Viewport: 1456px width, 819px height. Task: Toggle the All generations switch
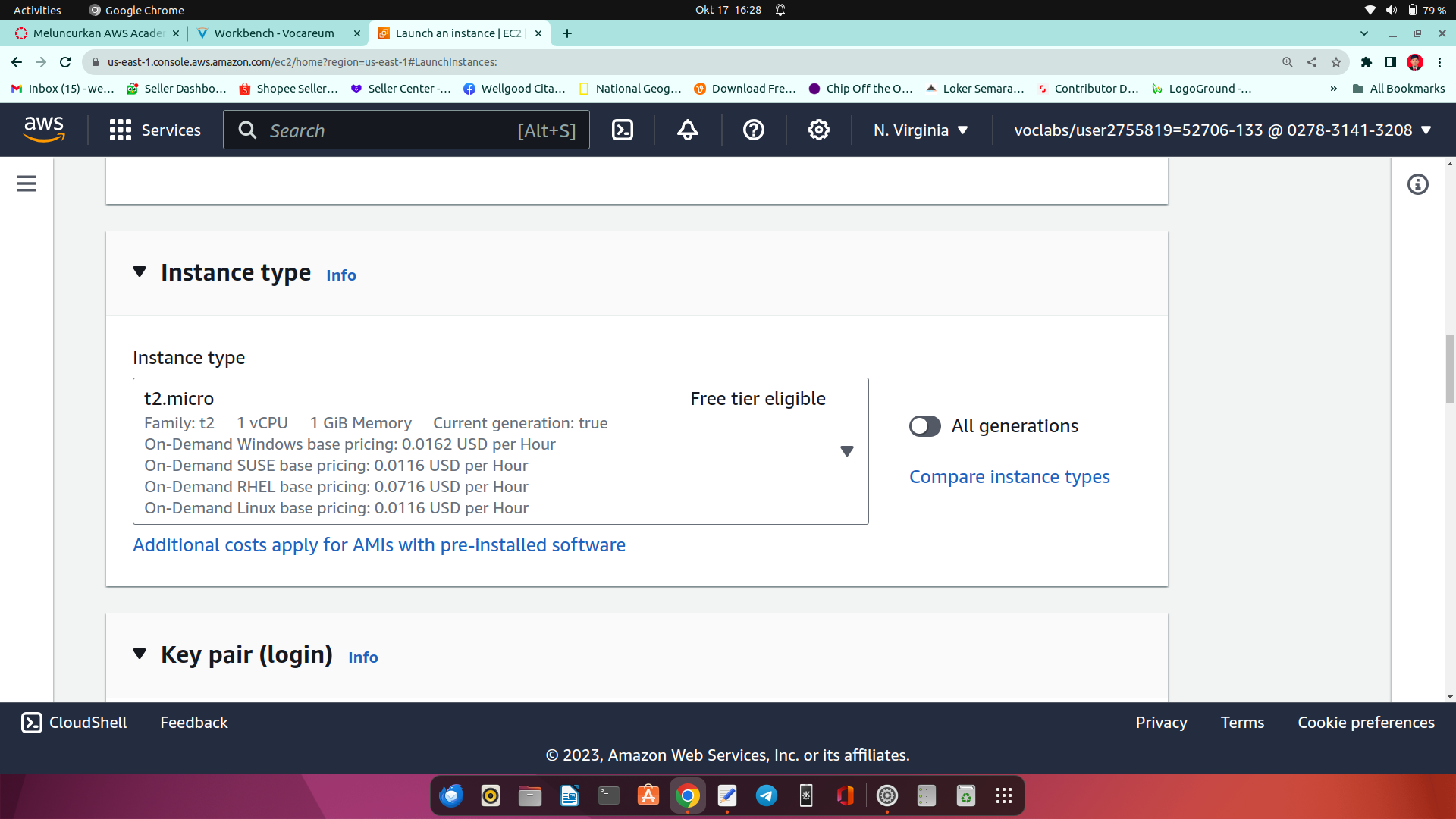tap(924, 426)
